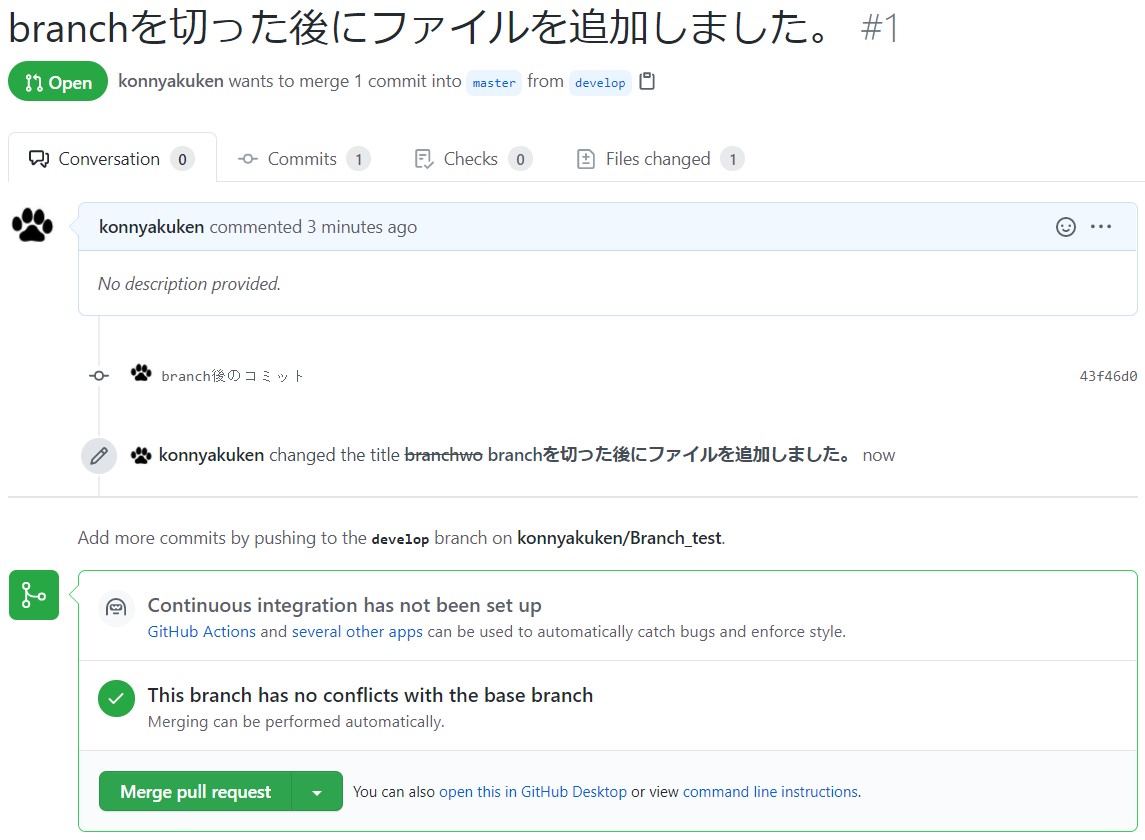The image size is (1145, 840).
Task: Add a reaction with the smiley icon
Action: point(1065,227)
